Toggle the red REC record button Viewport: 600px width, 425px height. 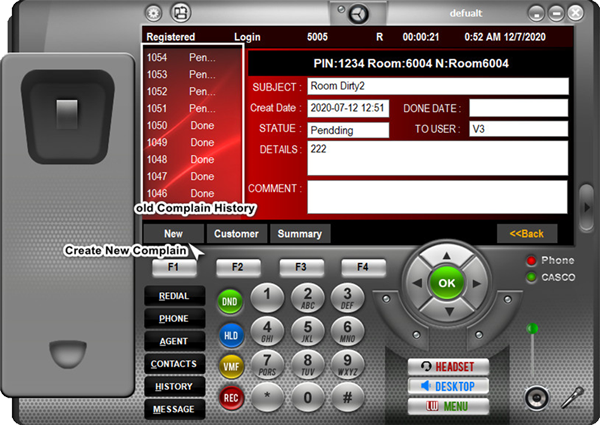tap(230, 398)
